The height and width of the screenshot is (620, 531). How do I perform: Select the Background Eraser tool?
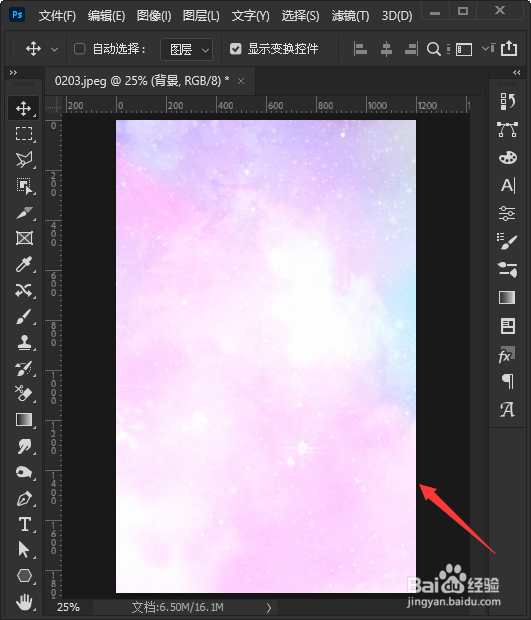(x=24, y=394)
